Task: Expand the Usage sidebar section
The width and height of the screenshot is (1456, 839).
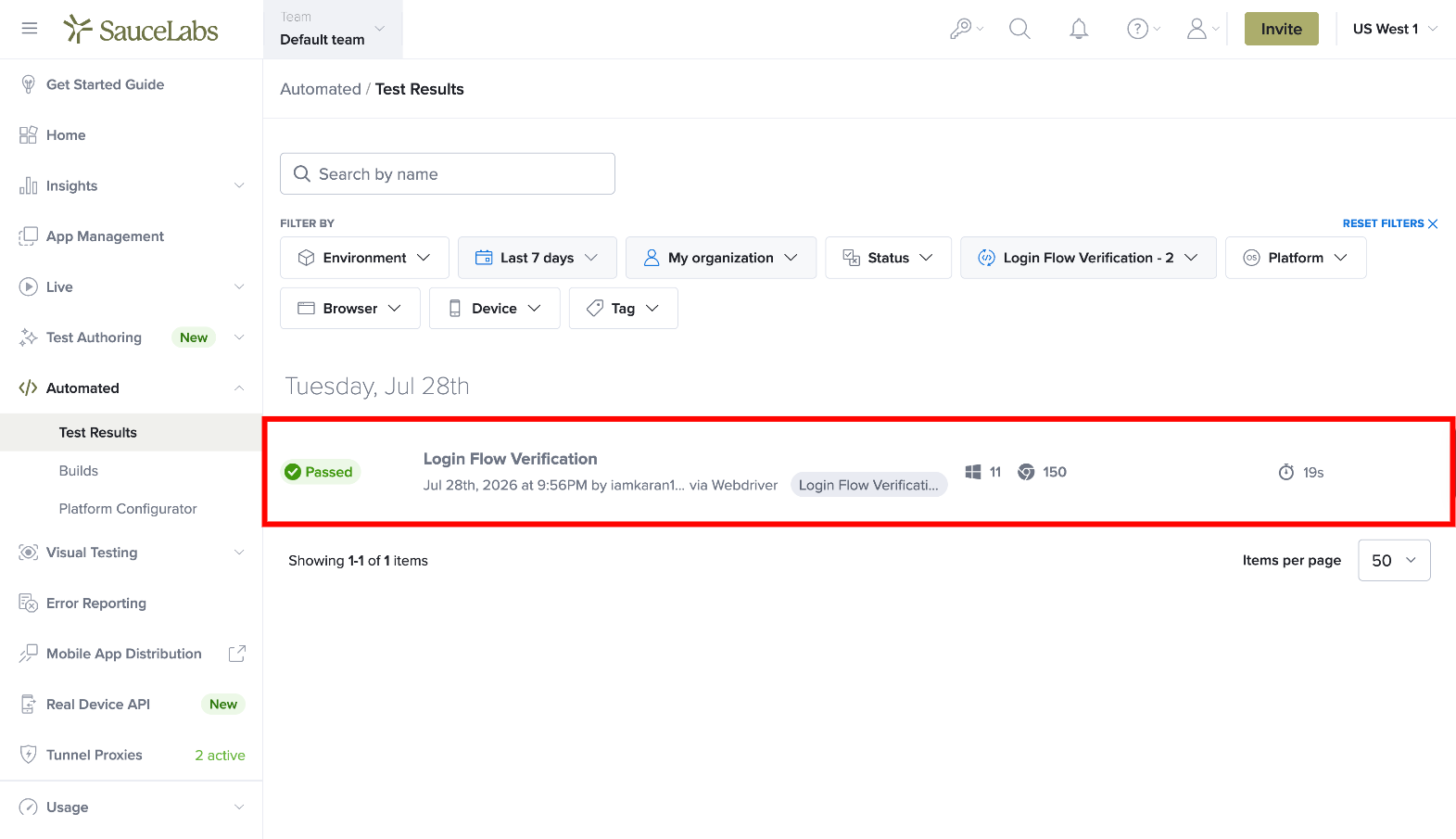Action: pyautogui.click(x=239, y=807)
